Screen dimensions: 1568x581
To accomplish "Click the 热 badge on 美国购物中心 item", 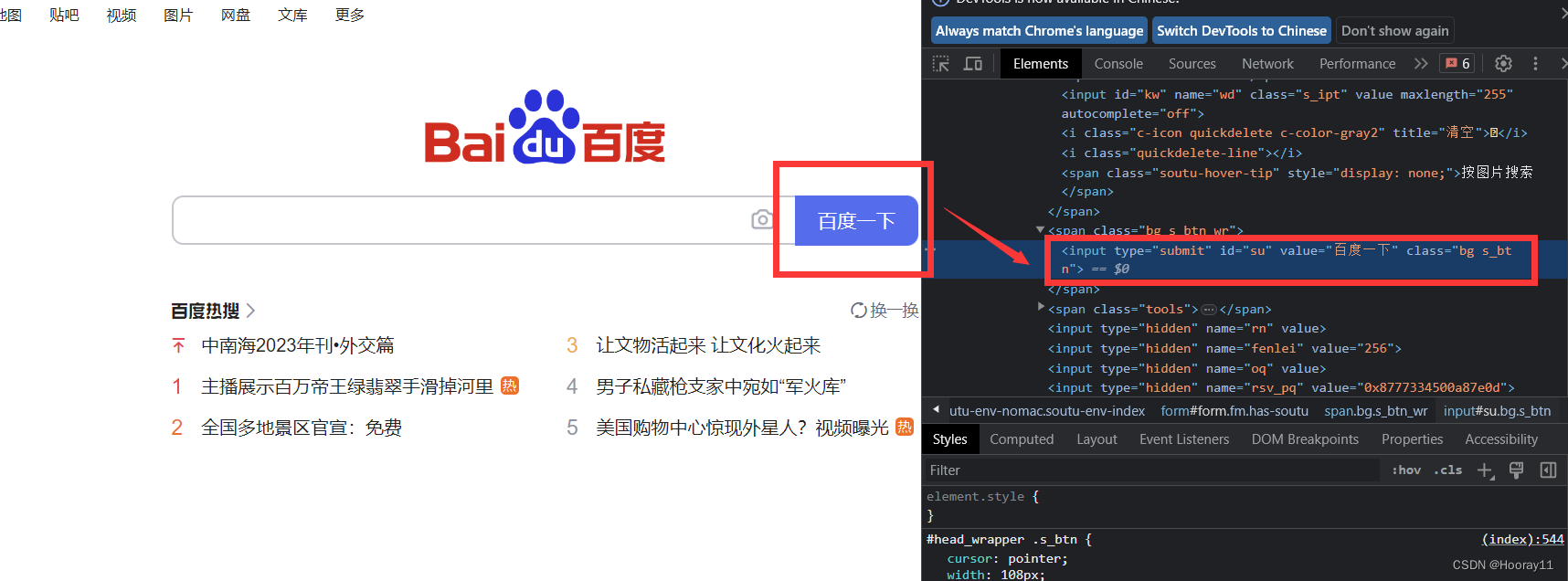I will (x=905, y=427).
